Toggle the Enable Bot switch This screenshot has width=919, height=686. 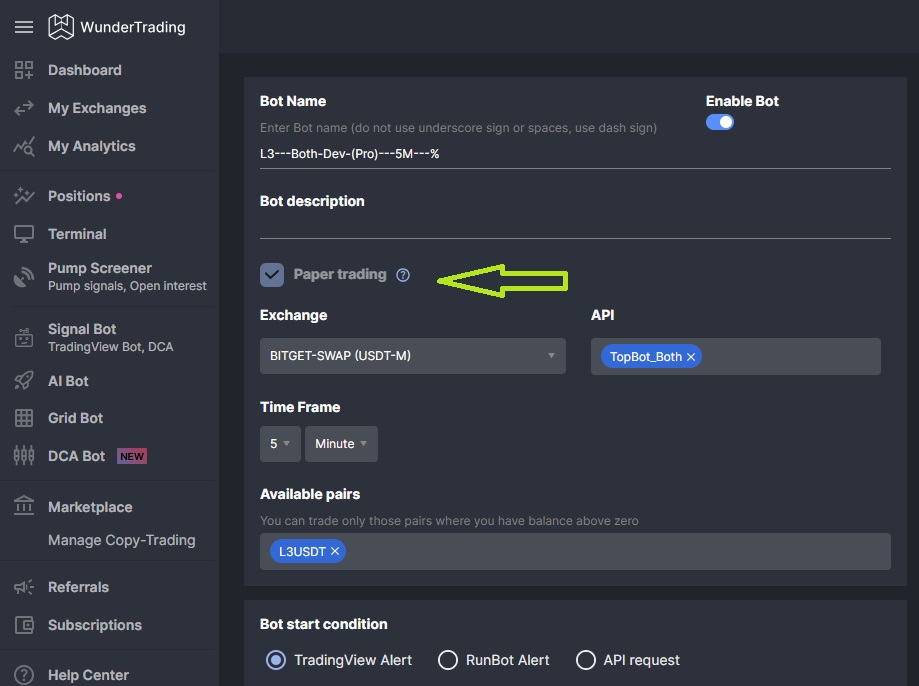click(720, 122)
